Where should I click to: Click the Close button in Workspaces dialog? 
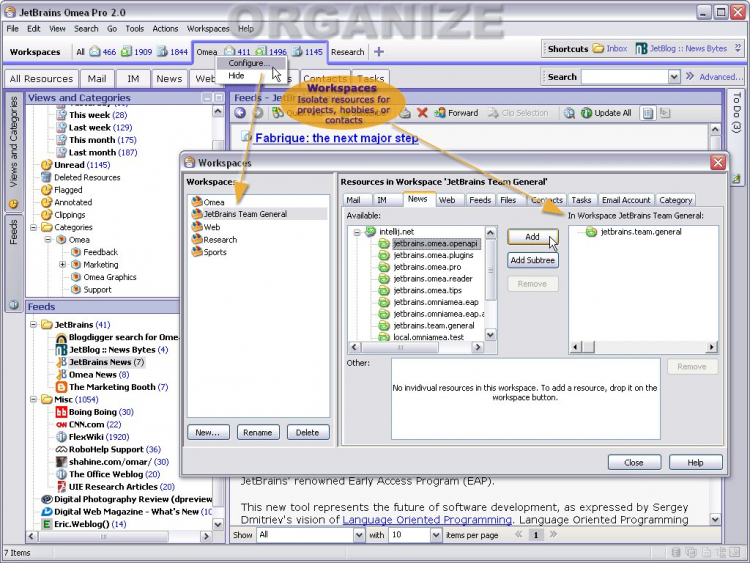pyautogui.click(x=634, y=463)
